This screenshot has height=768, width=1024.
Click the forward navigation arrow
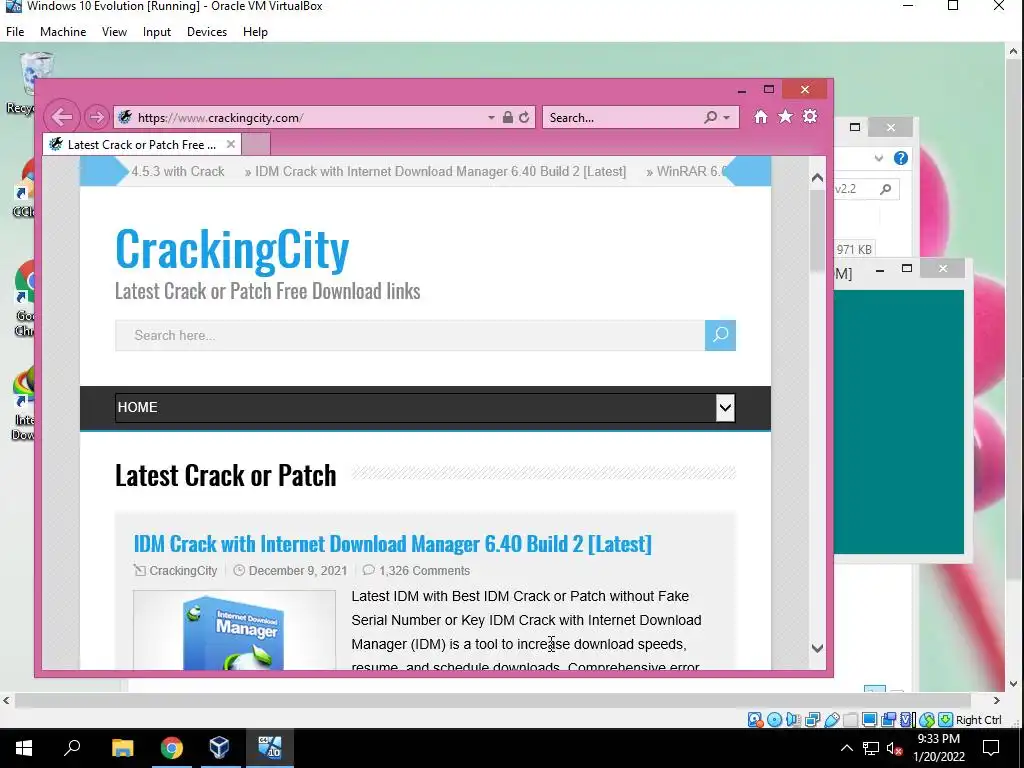(96, 118)
